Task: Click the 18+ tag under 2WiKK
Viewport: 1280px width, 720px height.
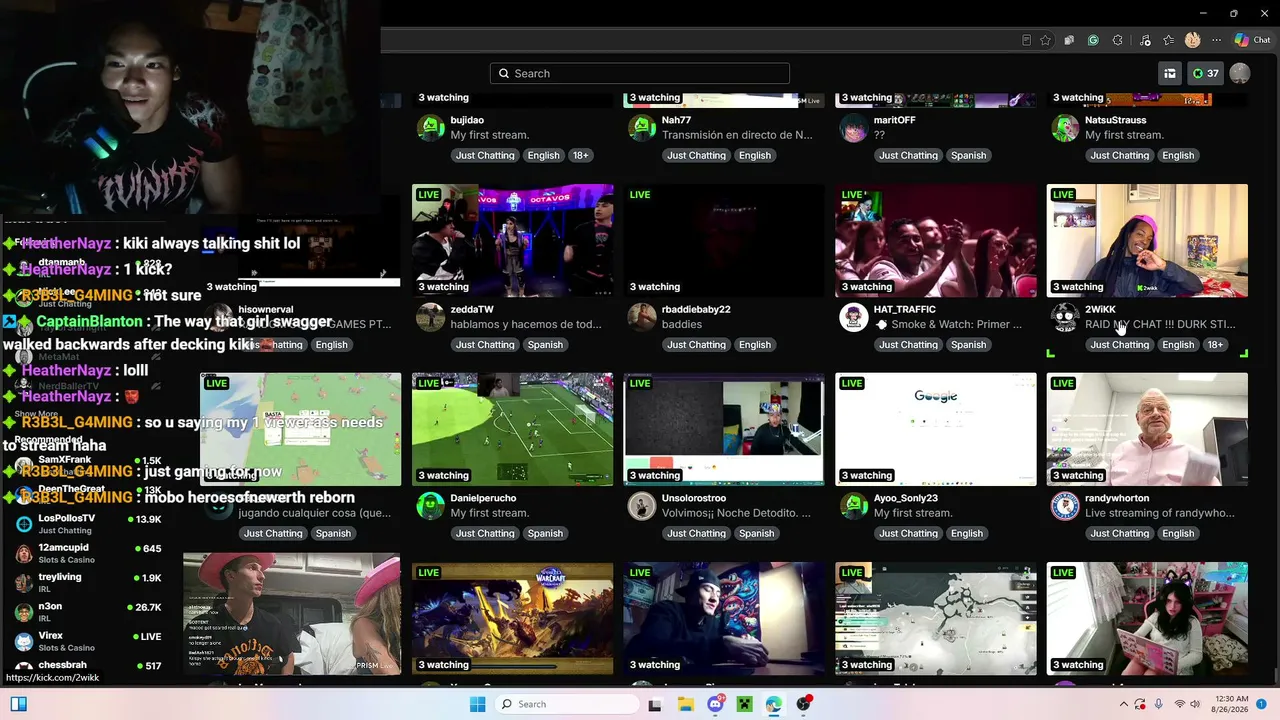Action: click(x=1215, y=344)
